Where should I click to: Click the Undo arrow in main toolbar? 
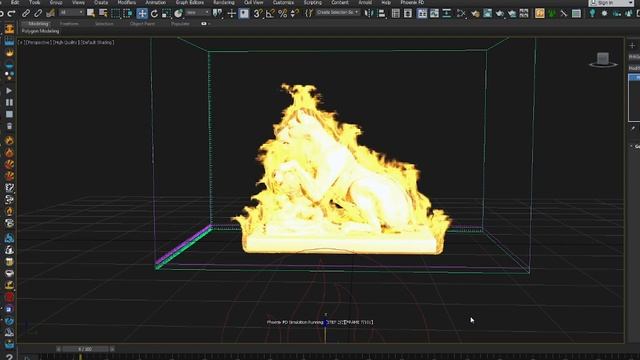(2, 14)
